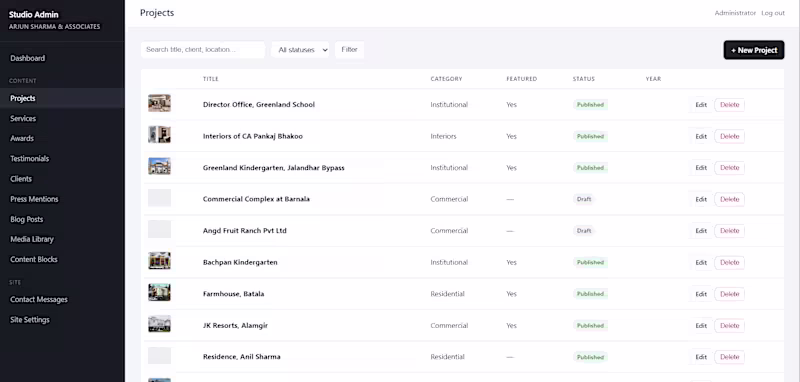The height and width of the screenshot is (382, 800).
Task: Delete Angd Fruit Ranch Pvt Ltd
Action: (x=730, y=231)
